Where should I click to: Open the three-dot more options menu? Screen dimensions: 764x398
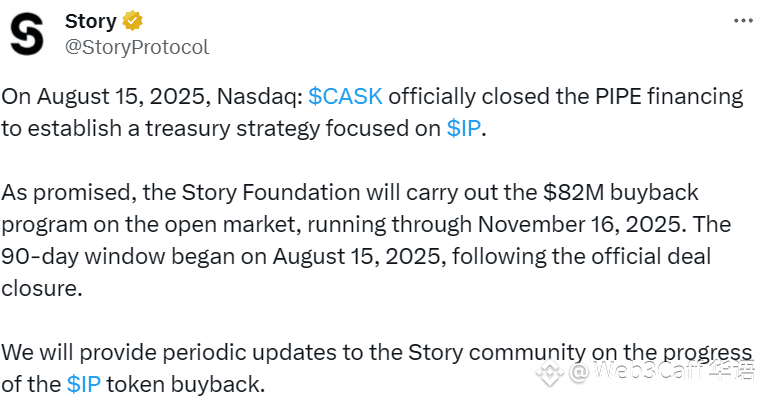[743, 20]
